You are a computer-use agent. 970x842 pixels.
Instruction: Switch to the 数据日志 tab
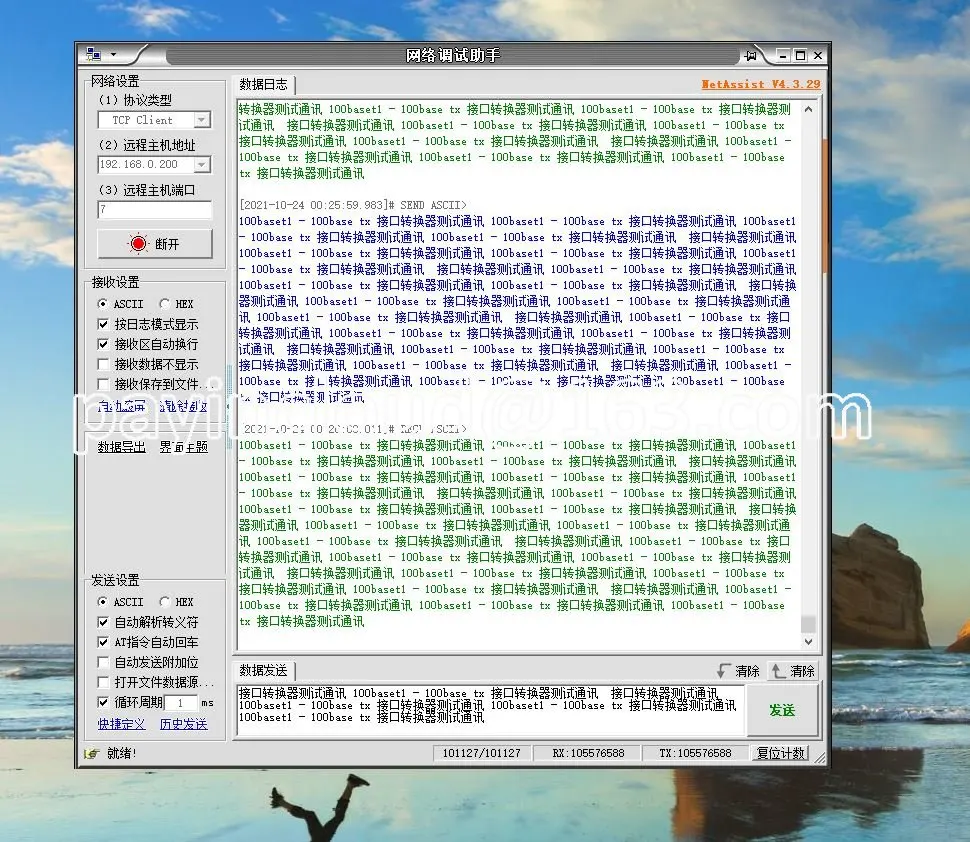(263, 85)
